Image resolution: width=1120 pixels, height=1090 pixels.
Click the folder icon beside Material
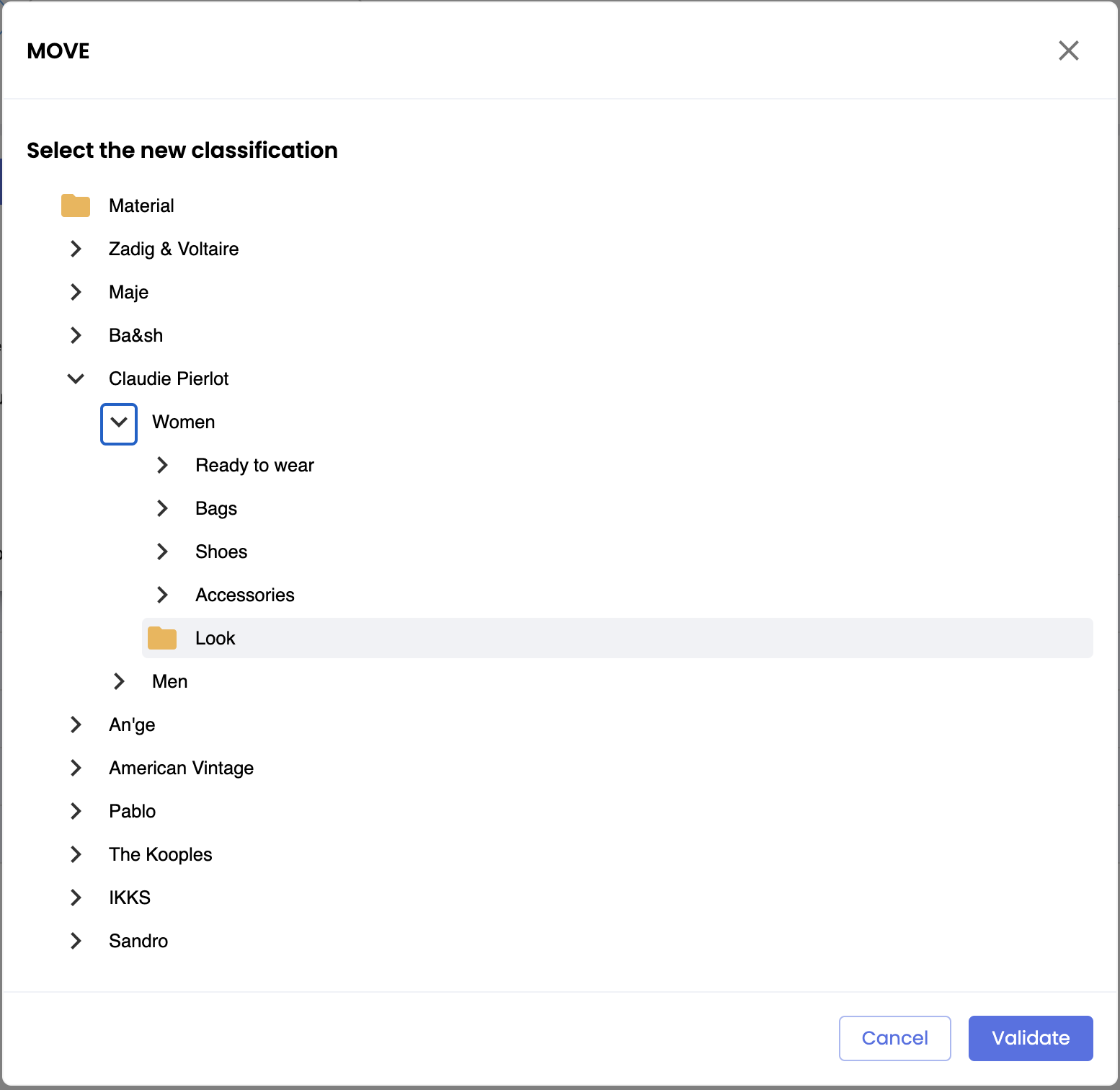click(76, 205)
